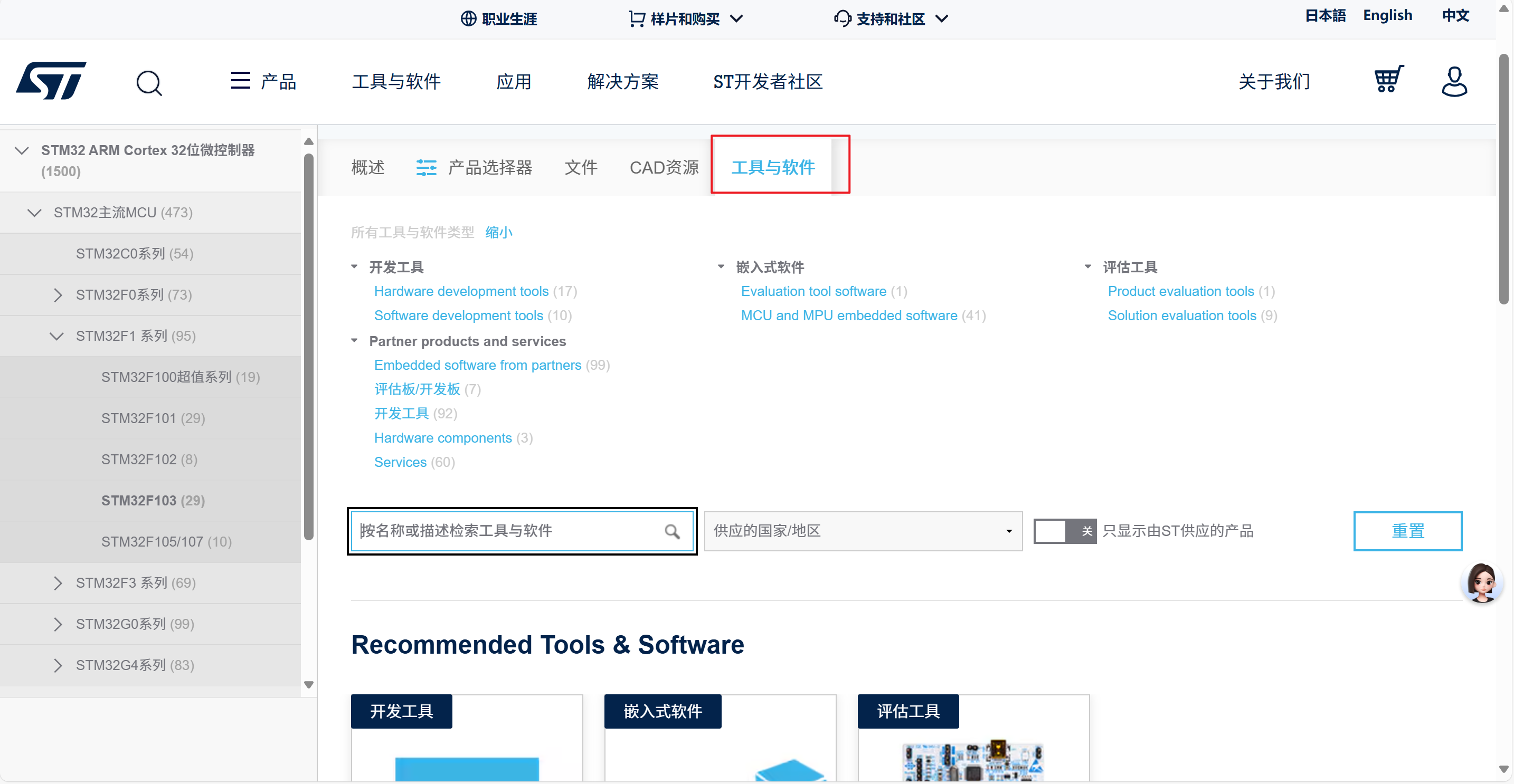The height and width of the screenshot is (784, 1514).
Task: Open Services (60) link
Action: (x=400, y=462)
